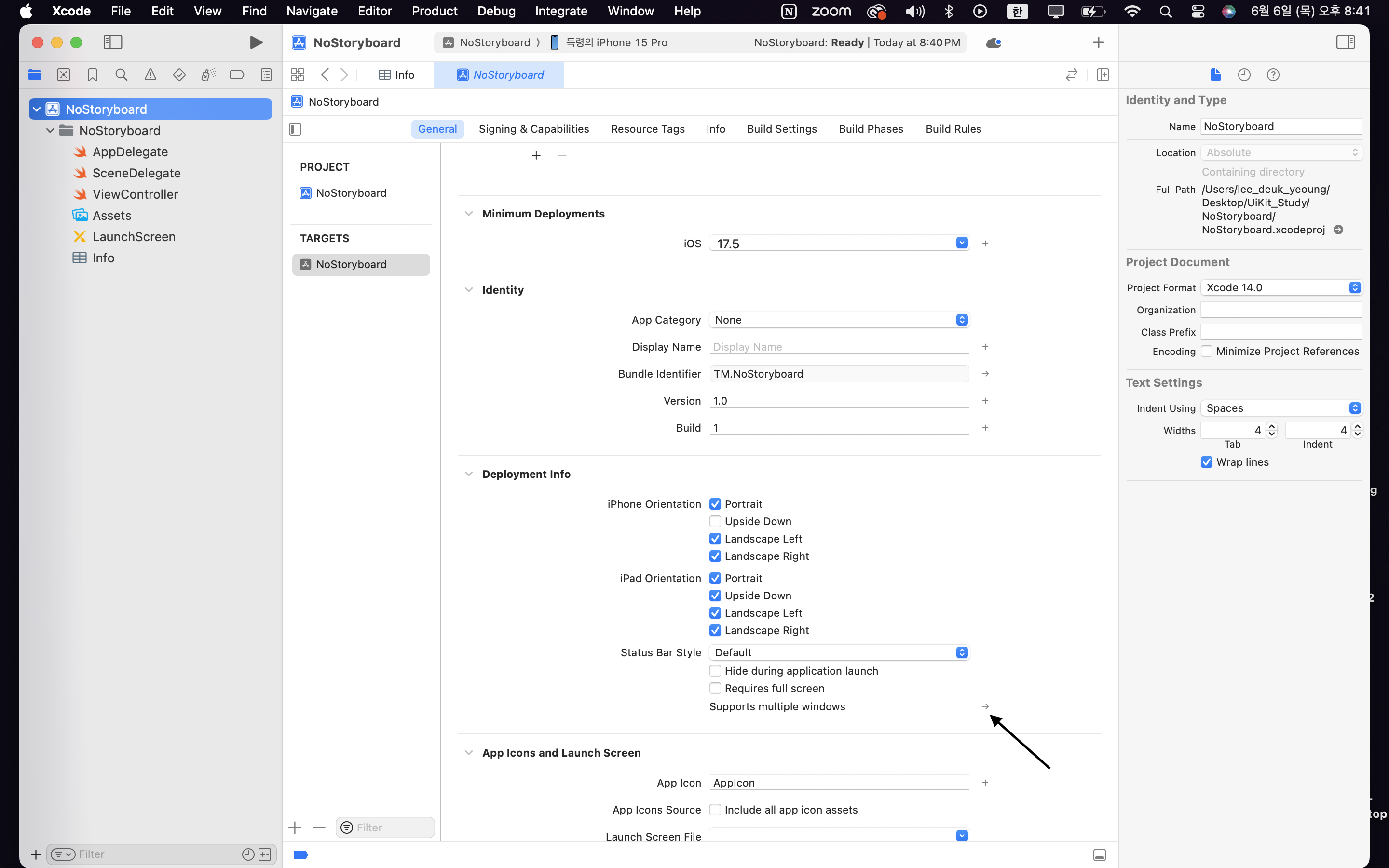
Task: Open the Test navigator checkmark diamond icon
Action: [x=179, y=75]
